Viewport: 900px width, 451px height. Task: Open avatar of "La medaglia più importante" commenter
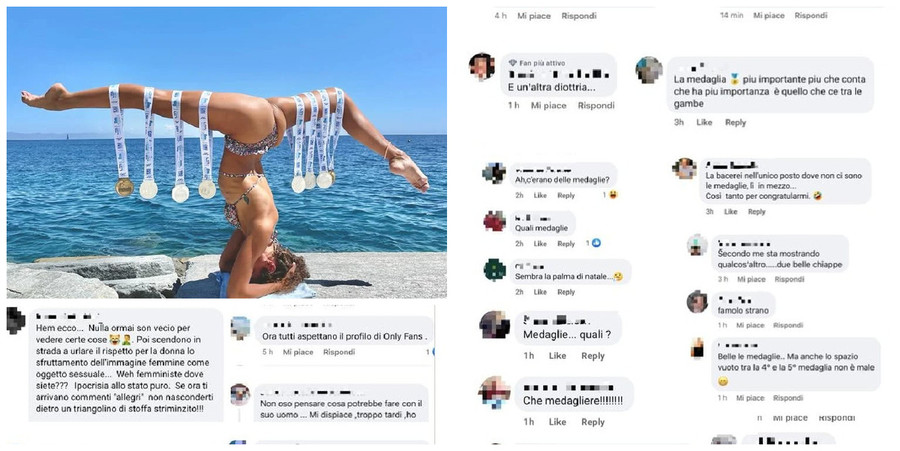point(649,69)
